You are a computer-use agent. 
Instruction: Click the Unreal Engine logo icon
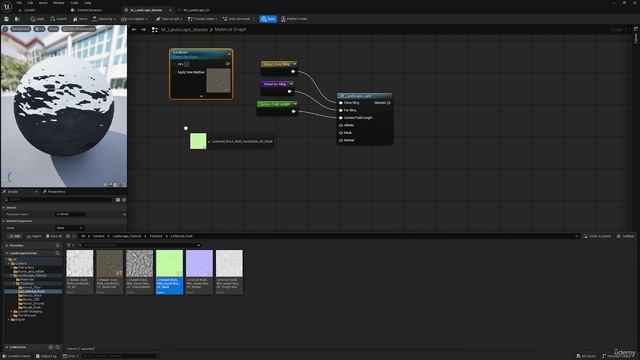click(x=7, y=6)
